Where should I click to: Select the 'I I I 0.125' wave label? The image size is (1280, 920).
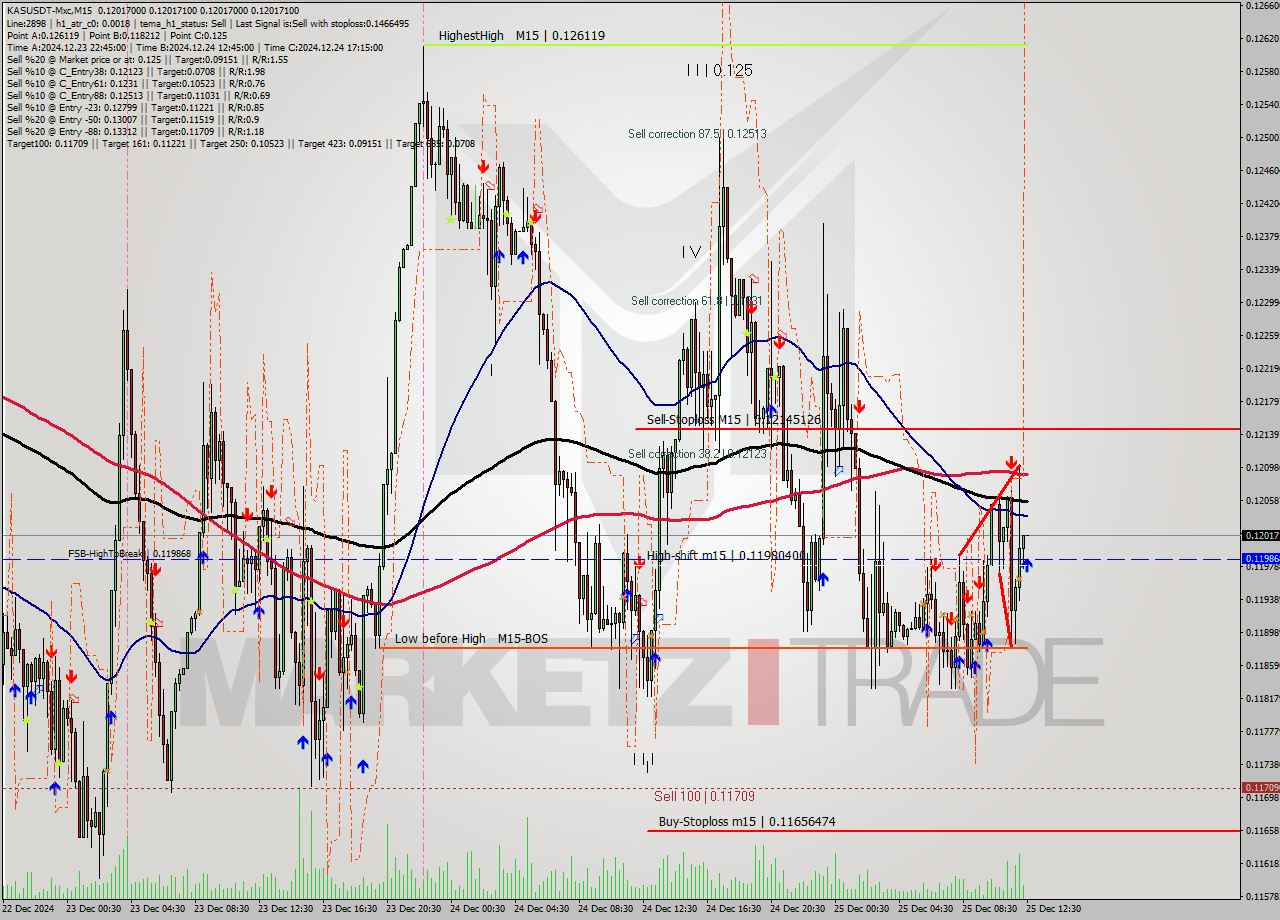(719, 70)
